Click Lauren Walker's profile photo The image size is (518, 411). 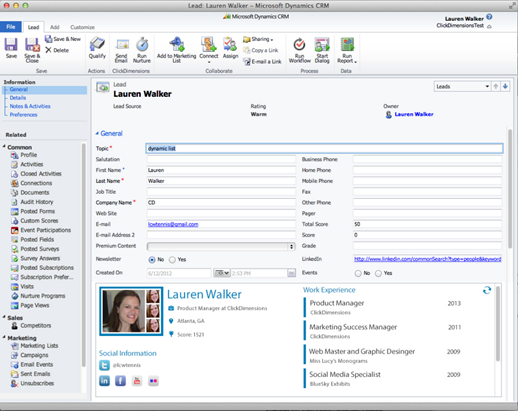(124, 311)
